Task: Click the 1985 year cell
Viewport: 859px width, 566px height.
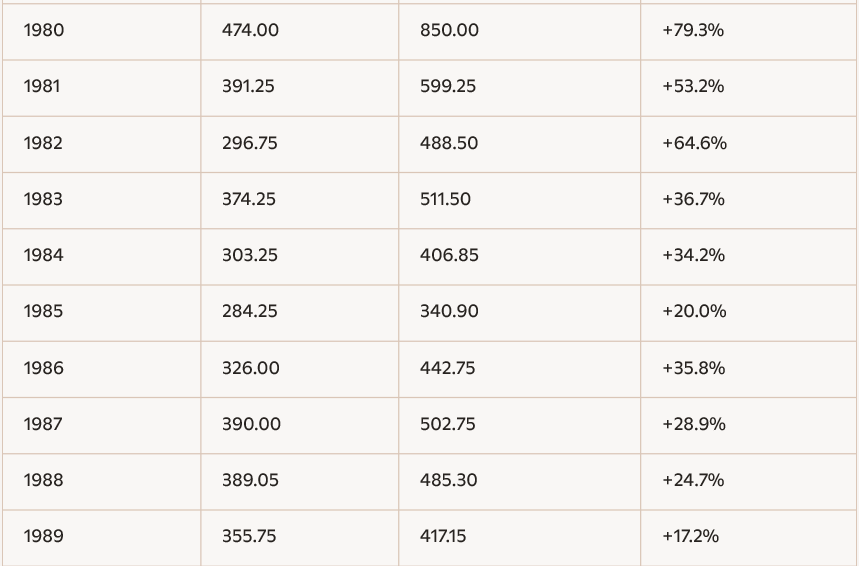Action: coord(43,311)
